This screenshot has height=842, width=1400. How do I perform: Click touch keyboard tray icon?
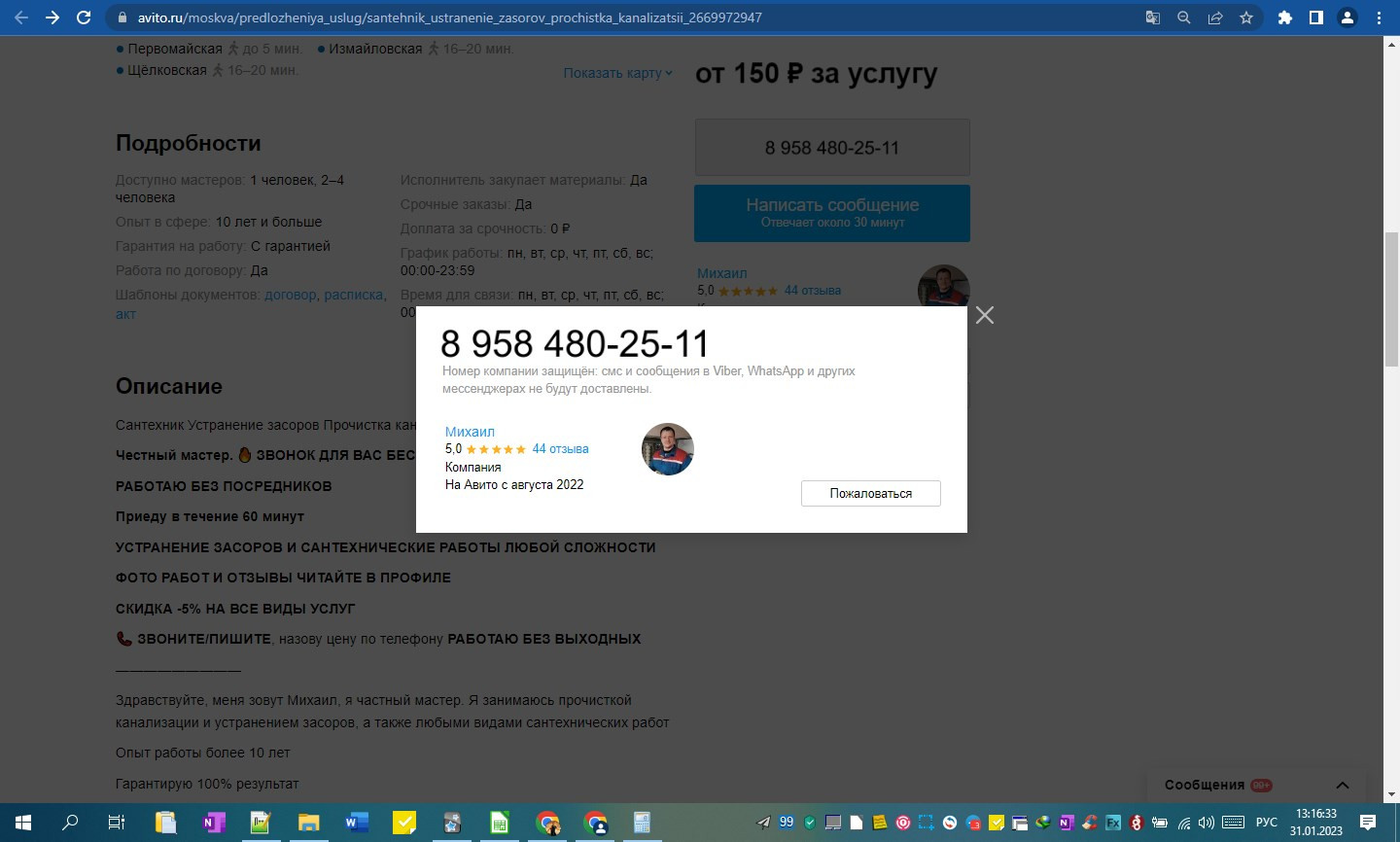click(x=1233, y=823)
